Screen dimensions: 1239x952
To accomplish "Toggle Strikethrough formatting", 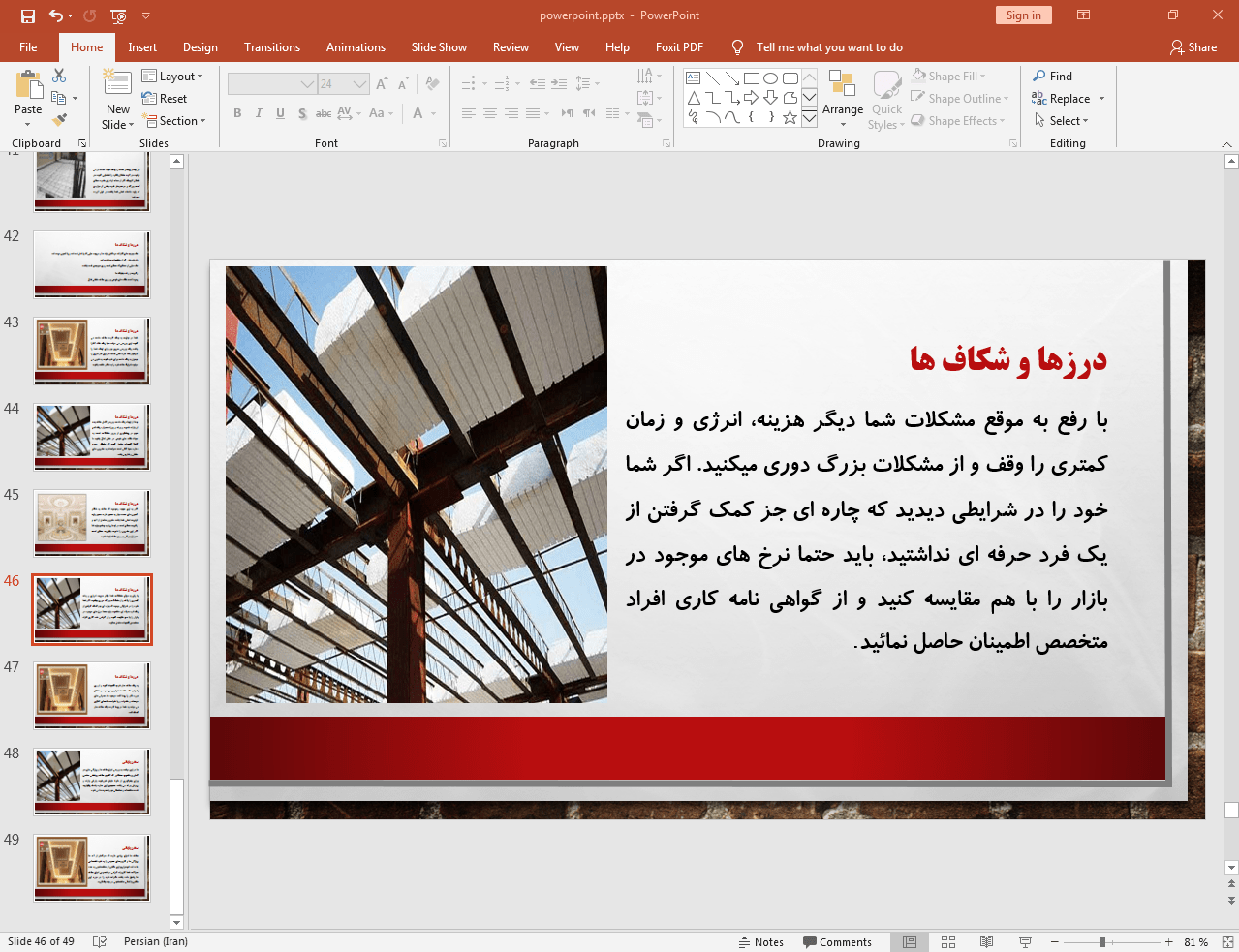I will point(324,113).
